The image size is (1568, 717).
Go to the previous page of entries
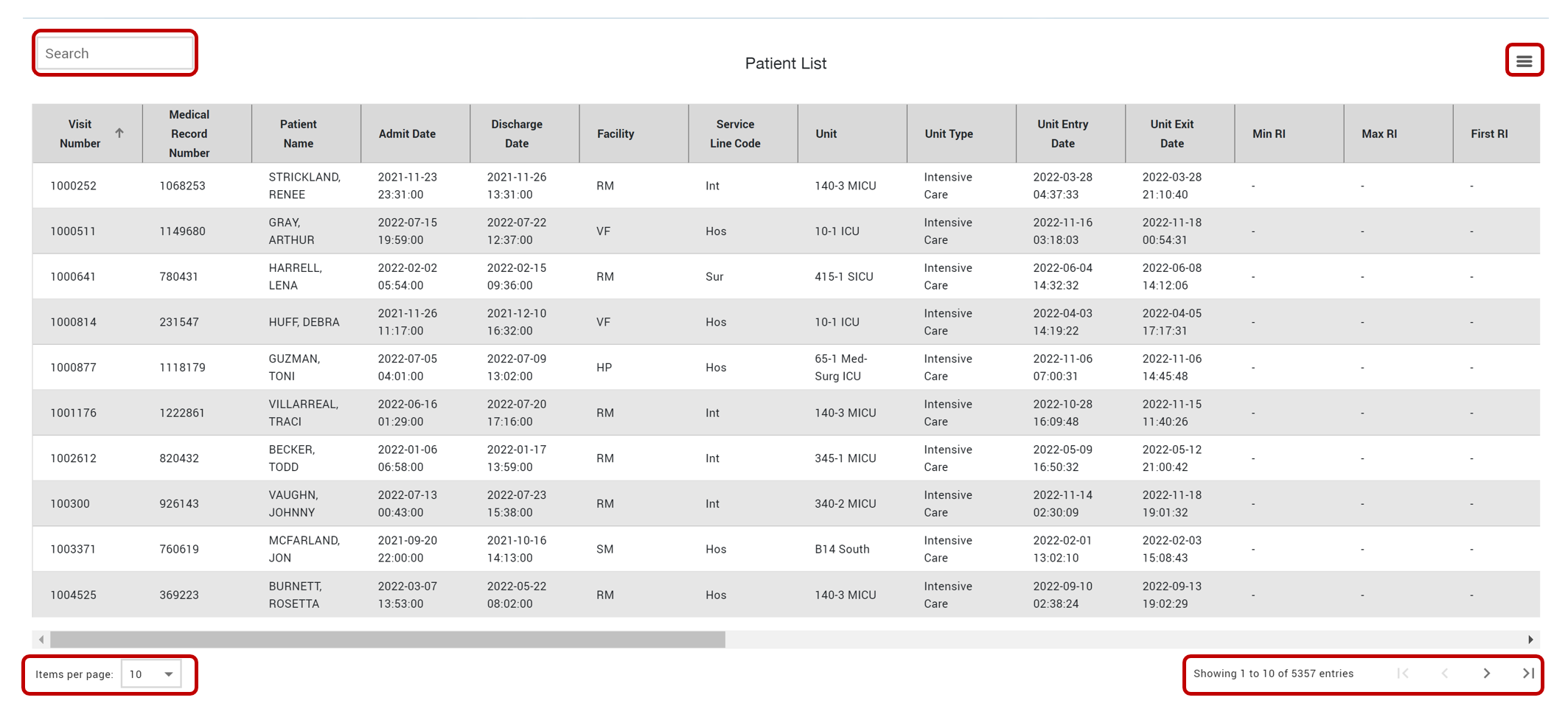[1445, 674]
